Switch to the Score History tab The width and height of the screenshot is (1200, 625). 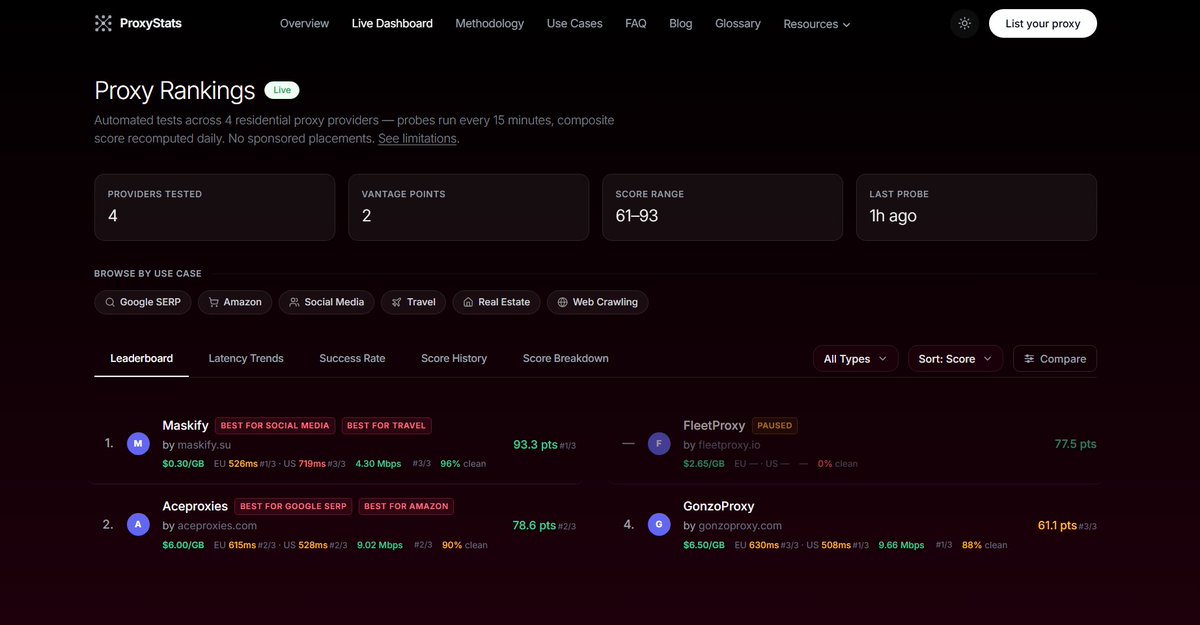tap(454, 358)
